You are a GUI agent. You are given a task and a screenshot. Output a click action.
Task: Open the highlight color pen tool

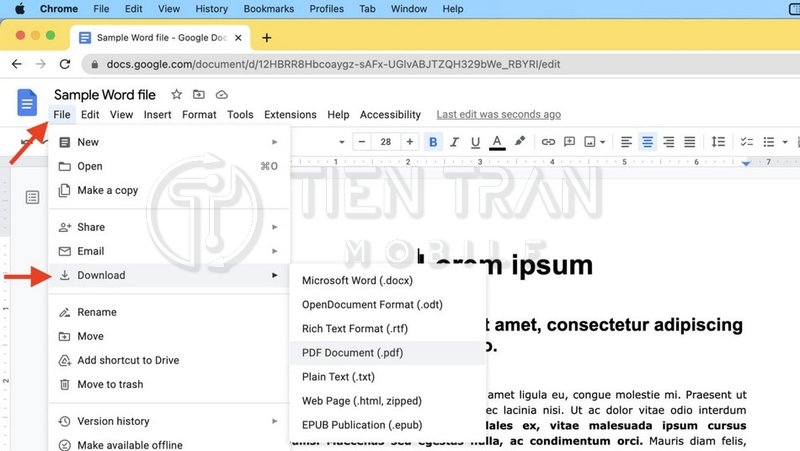pos(520,141)
